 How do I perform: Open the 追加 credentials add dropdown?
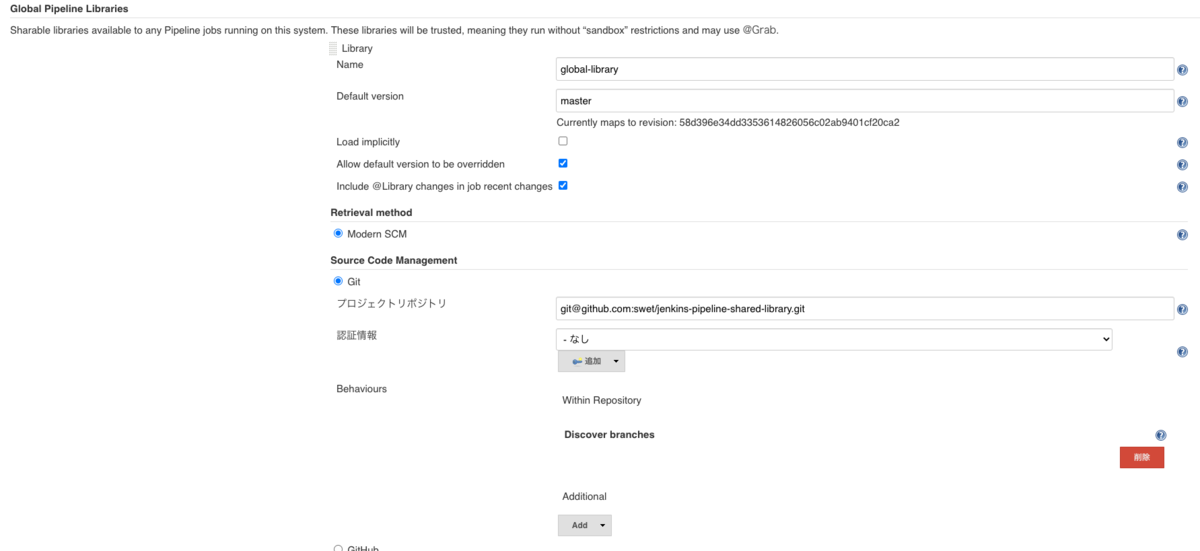tap(591, 361)
